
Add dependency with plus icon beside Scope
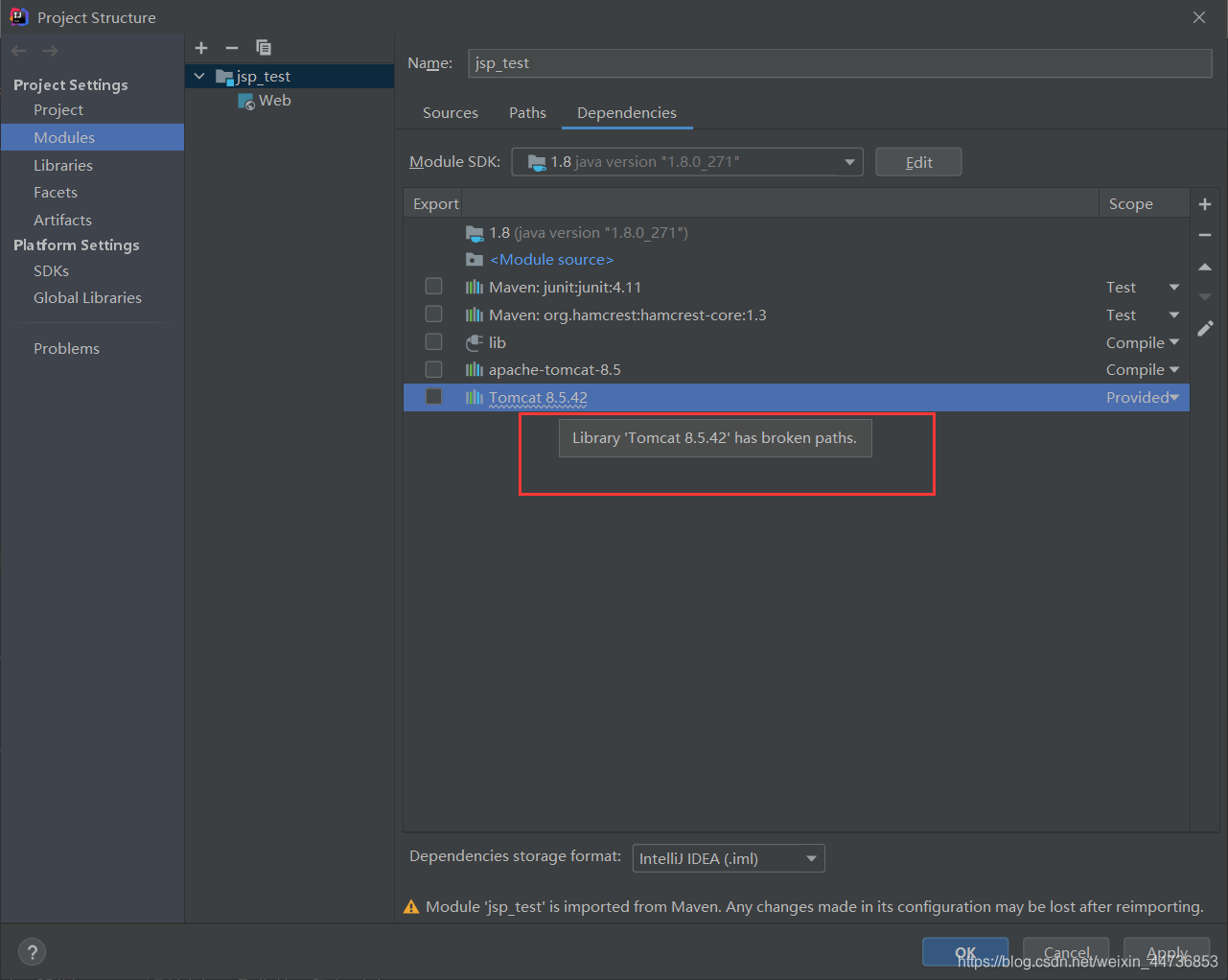pos(1205,204)
